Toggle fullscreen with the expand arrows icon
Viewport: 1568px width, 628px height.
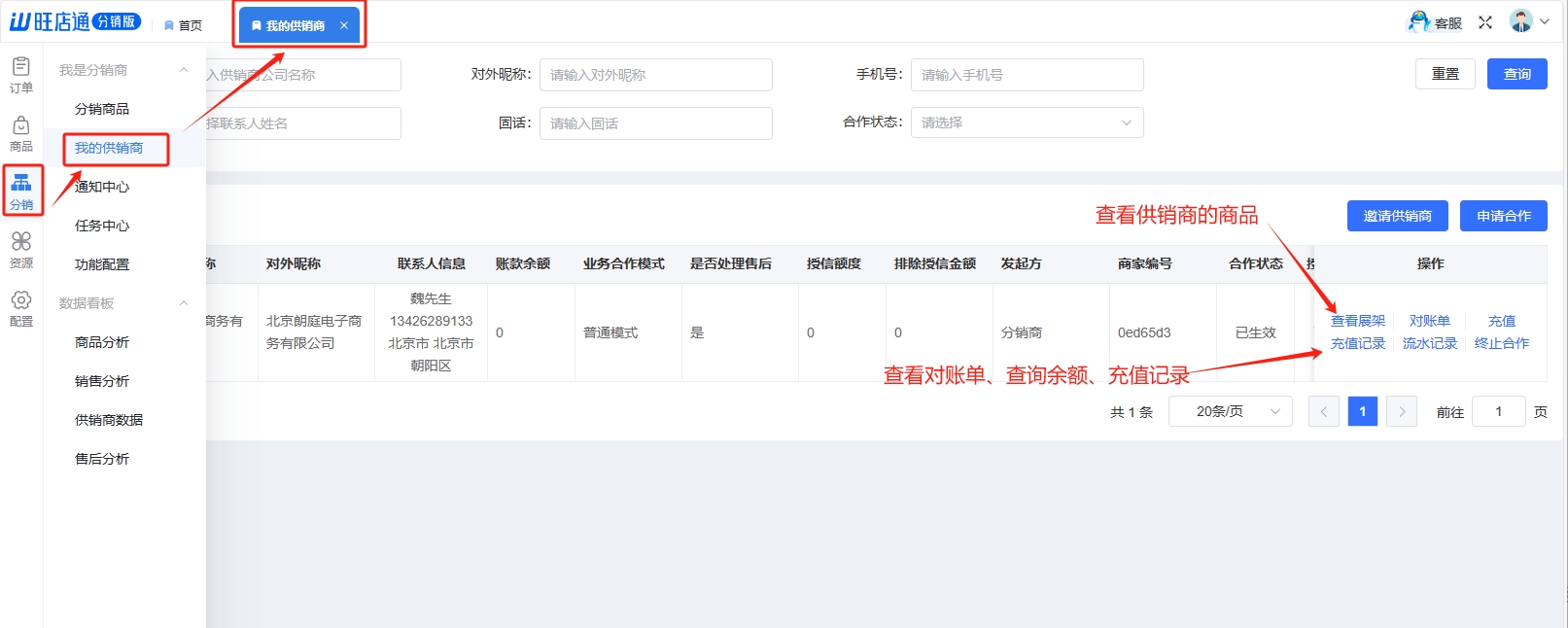[x=1485, y=22]
